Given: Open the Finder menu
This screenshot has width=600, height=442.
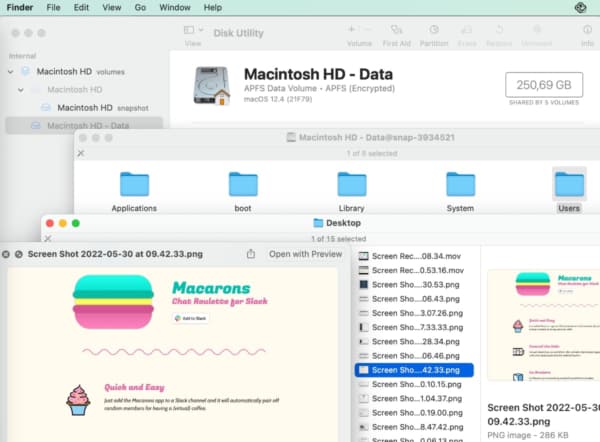Looking at the screenshot, I should tap(20, 7).
